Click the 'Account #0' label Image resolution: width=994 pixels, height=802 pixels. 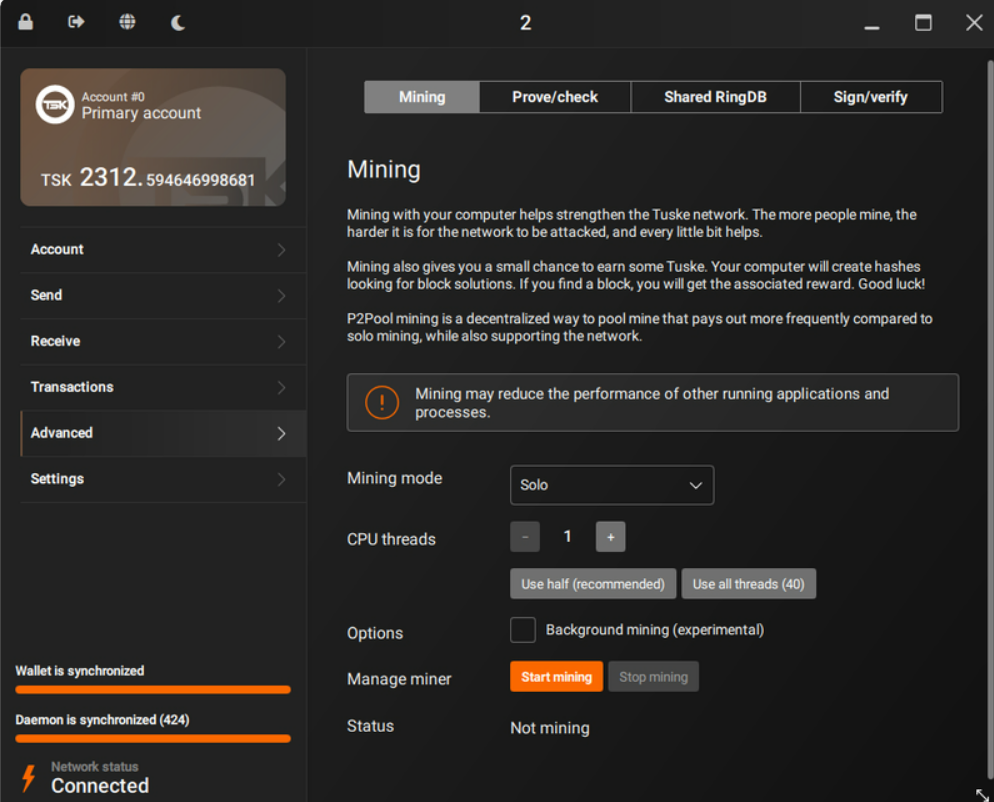(x=113, y=97)
